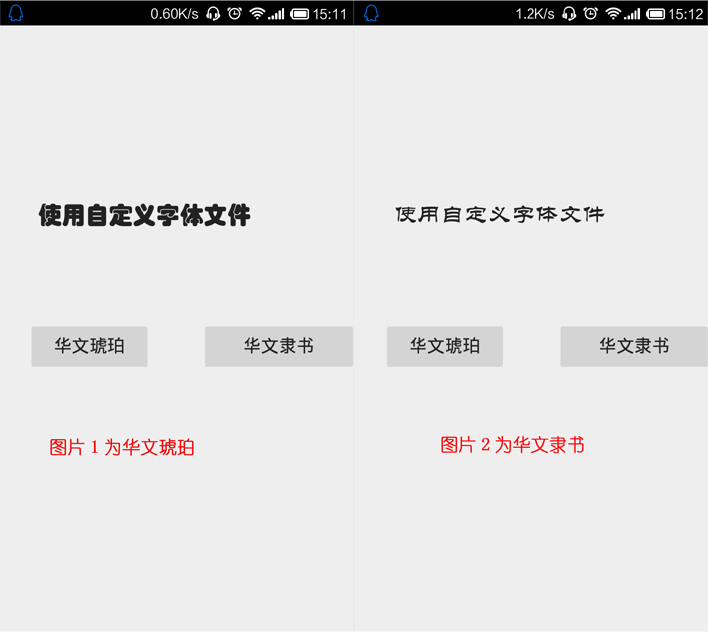The height and width of the screenshot is (632, 708).
Task: Click thin 使用自定义字体文件 text on right
Action: (500, 214)
